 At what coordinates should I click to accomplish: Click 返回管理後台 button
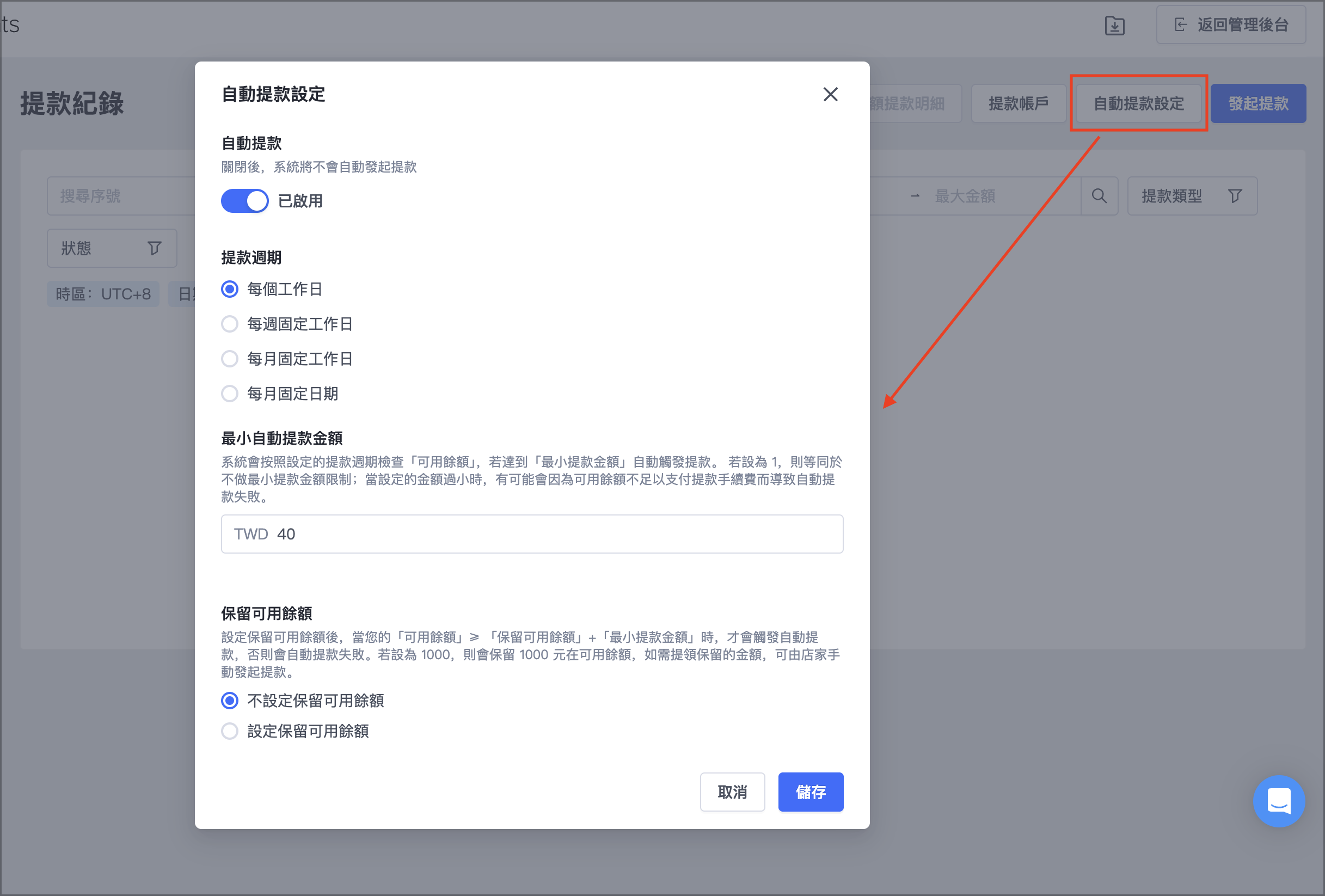click(x=1231, y=24)
